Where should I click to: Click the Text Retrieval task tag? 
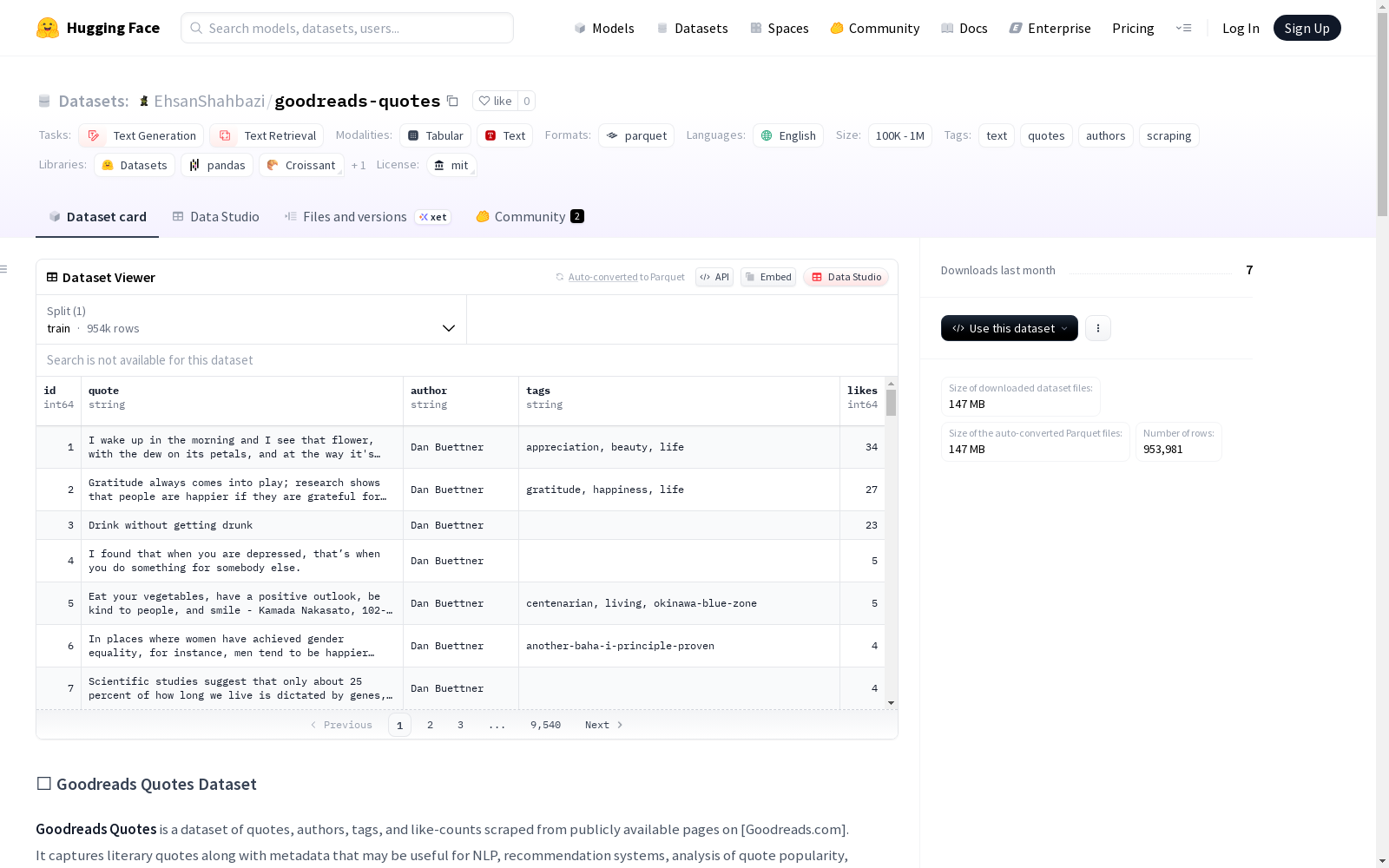click(267, 135)
